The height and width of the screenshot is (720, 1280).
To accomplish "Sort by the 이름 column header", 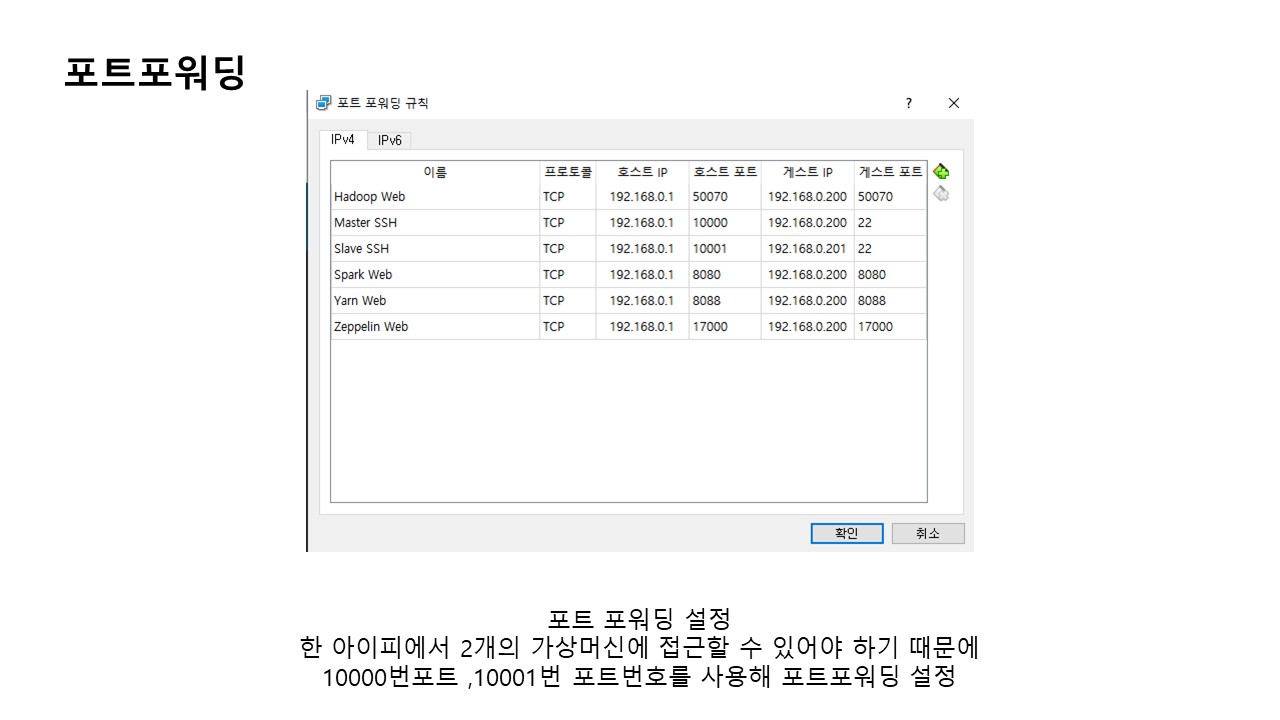I will (x=435, y=172).
